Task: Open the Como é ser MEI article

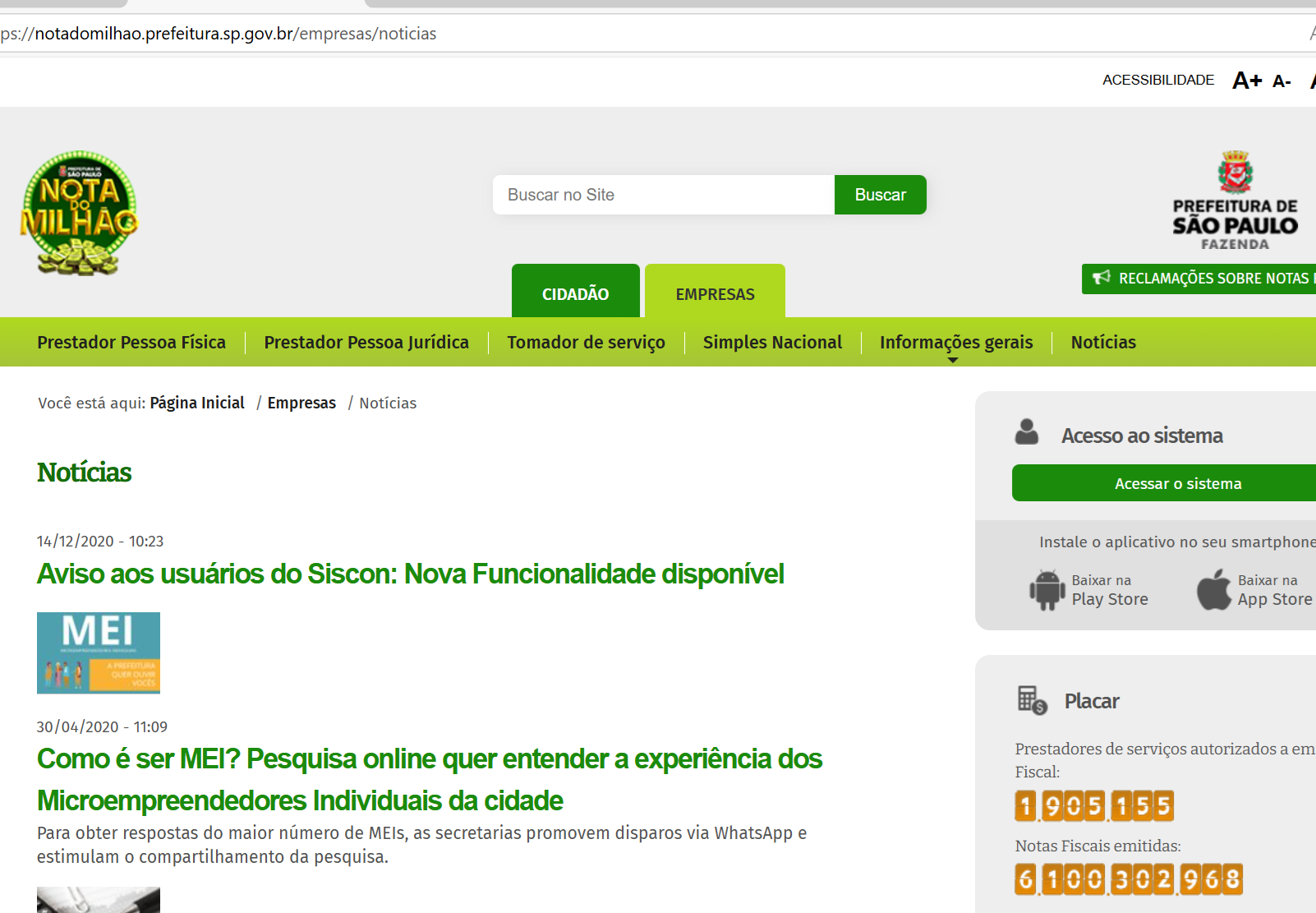Action: coord(430,779)
